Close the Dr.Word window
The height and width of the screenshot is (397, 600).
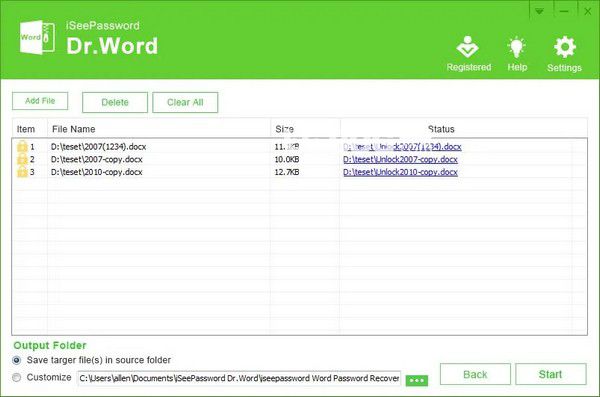click(x=588, y=11)
